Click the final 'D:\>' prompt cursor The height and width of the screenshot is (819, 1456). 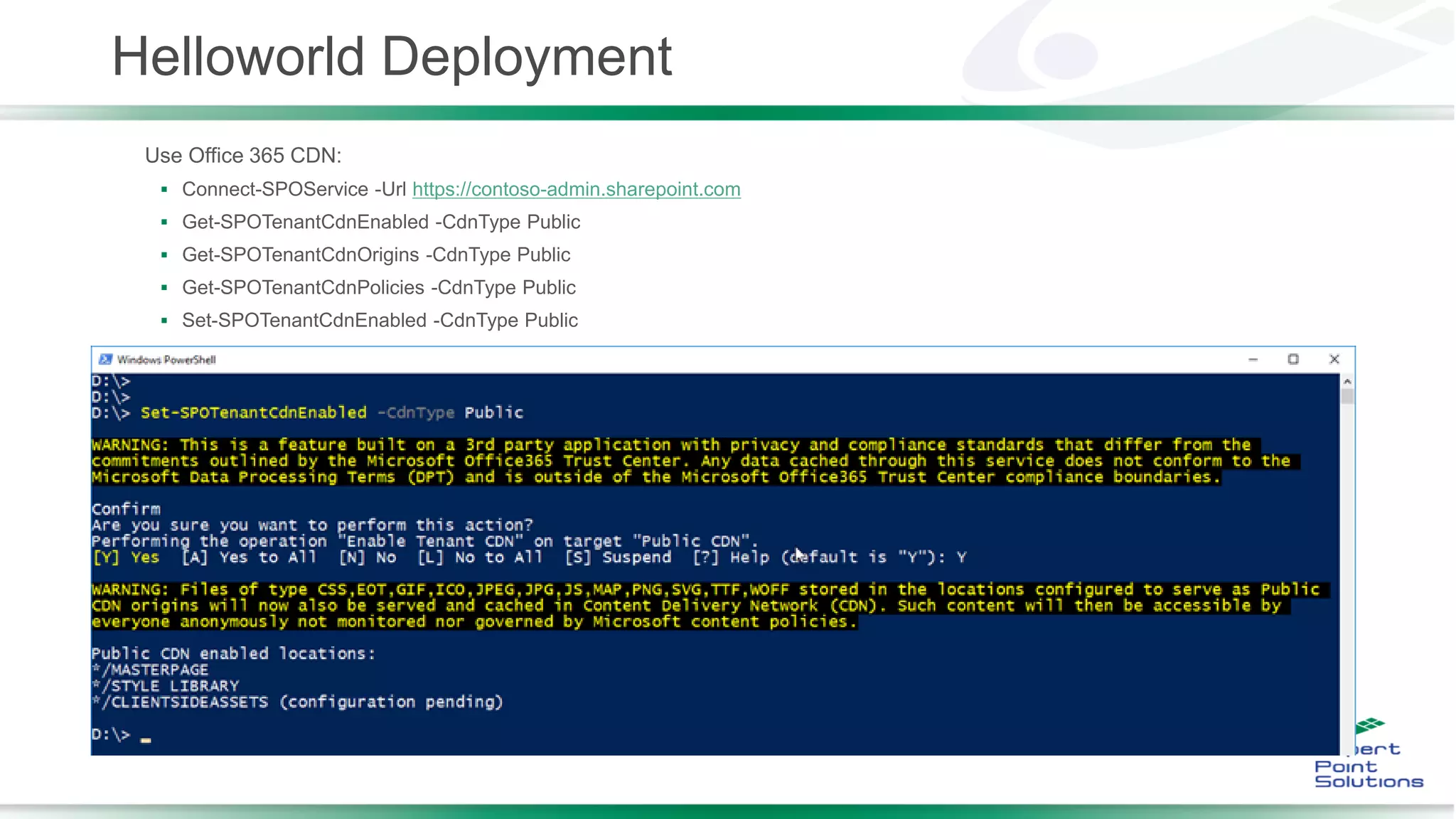[x=146, y=740]
